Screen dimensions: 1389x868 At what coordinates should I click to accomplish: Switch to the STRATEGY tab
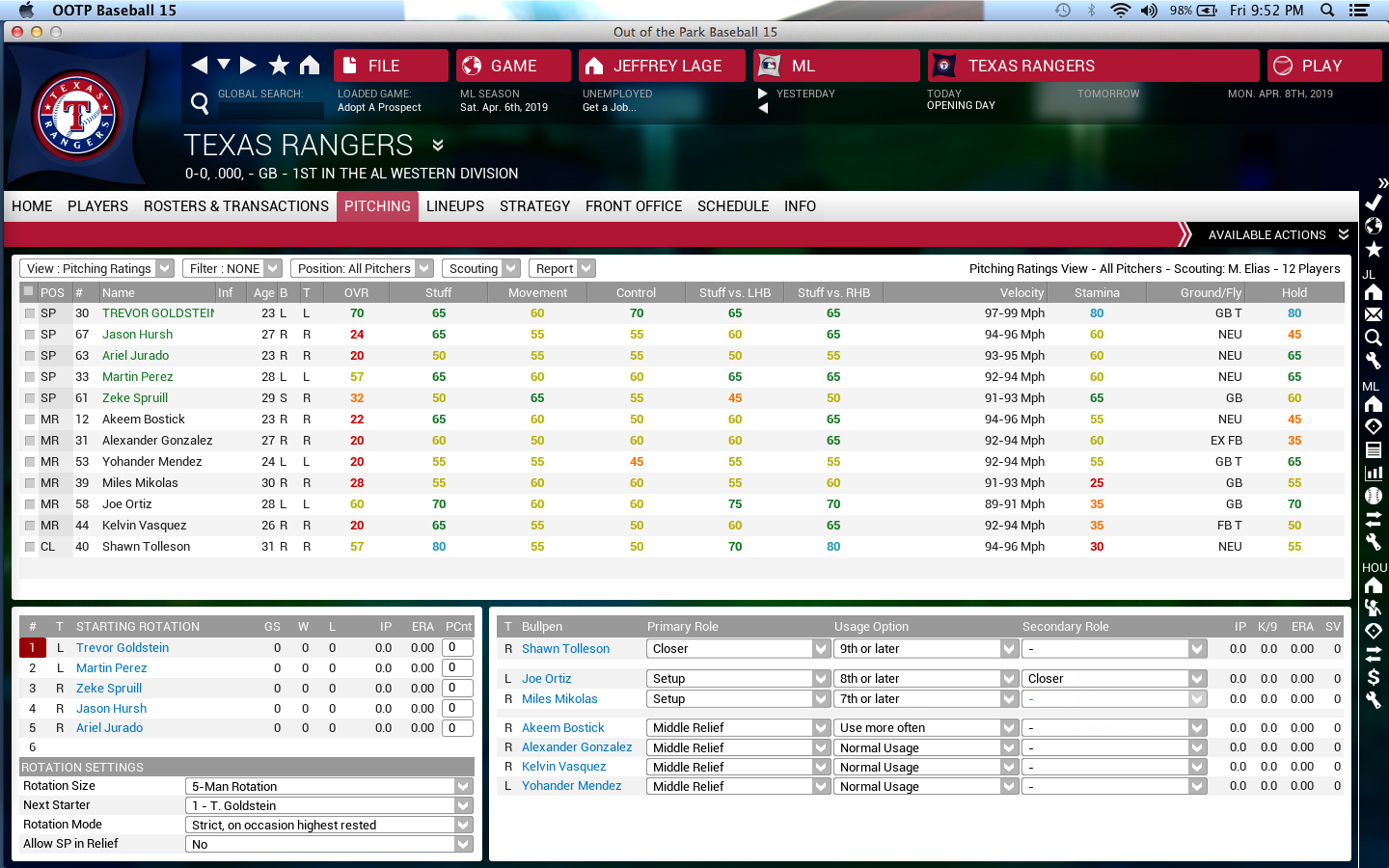tap(534, 206)
